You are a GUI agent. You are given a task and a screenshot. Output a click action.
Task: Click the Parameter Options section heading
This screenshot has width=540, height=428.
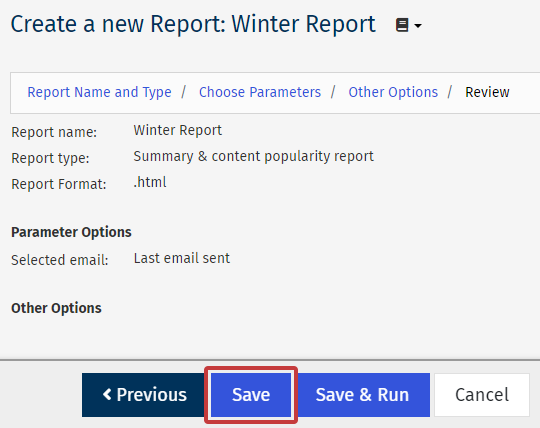pyautogui.click(x=71, y=232)
